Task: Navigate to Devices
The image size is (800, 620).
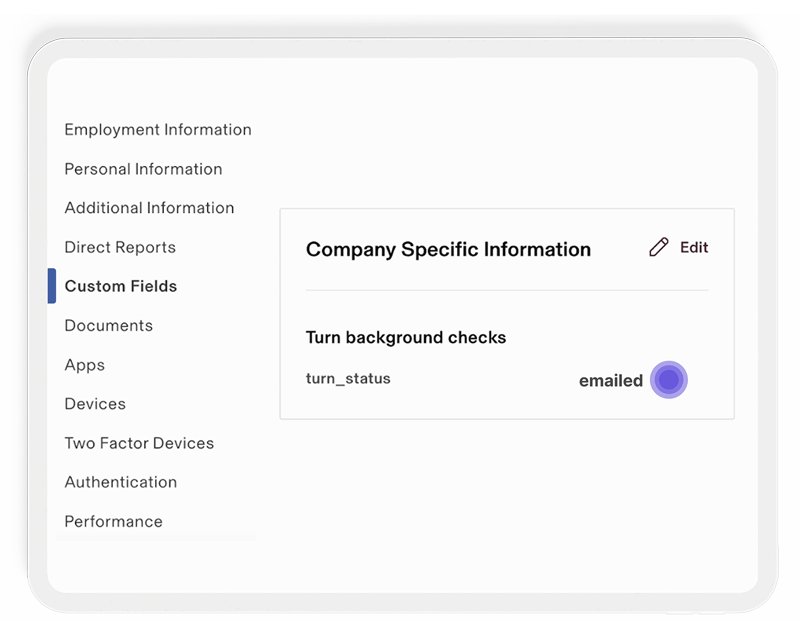Action: click(95, 404)
